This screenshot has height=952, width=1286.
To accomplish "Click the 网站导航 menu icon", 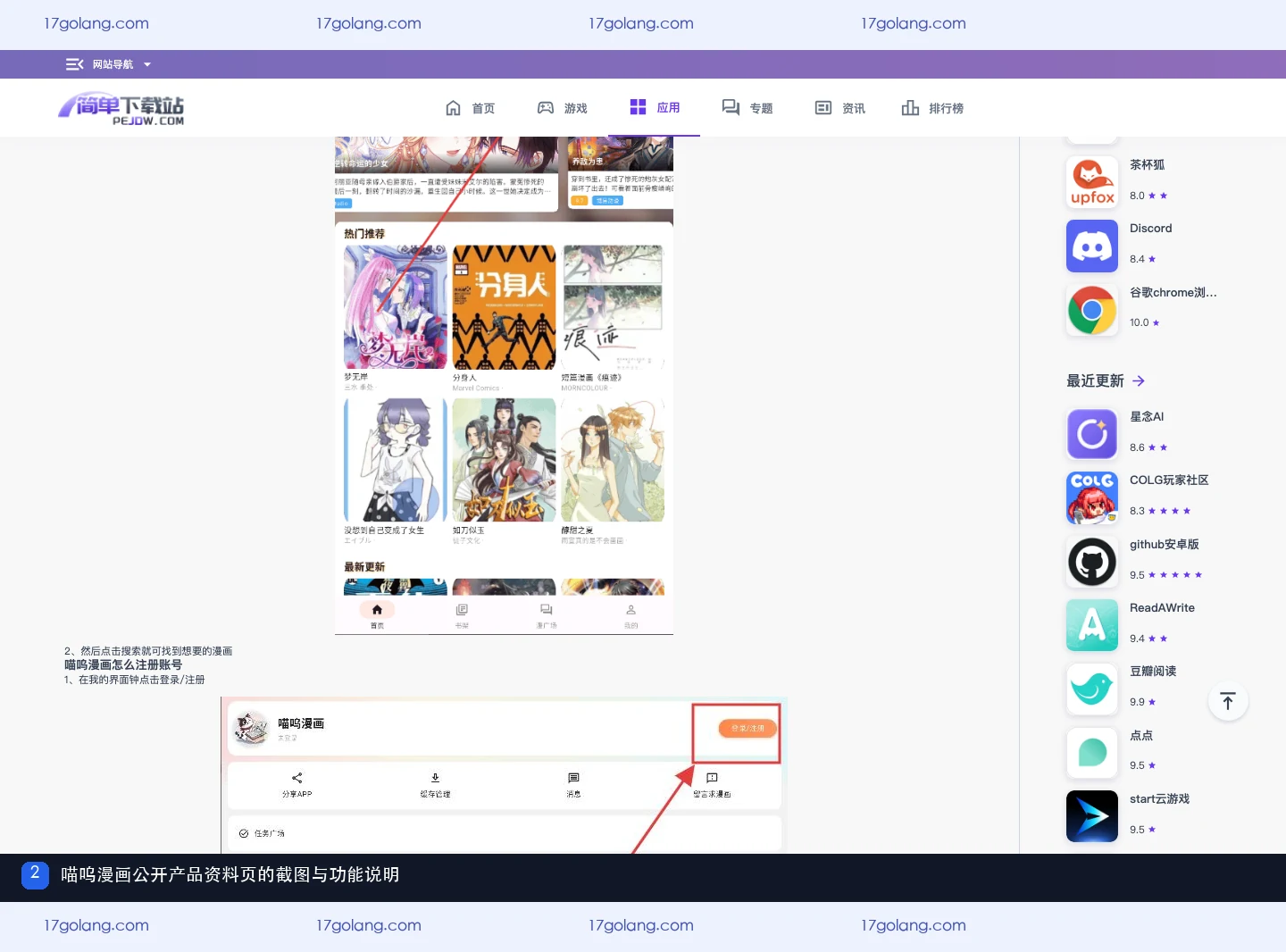I will pos(75,64).
